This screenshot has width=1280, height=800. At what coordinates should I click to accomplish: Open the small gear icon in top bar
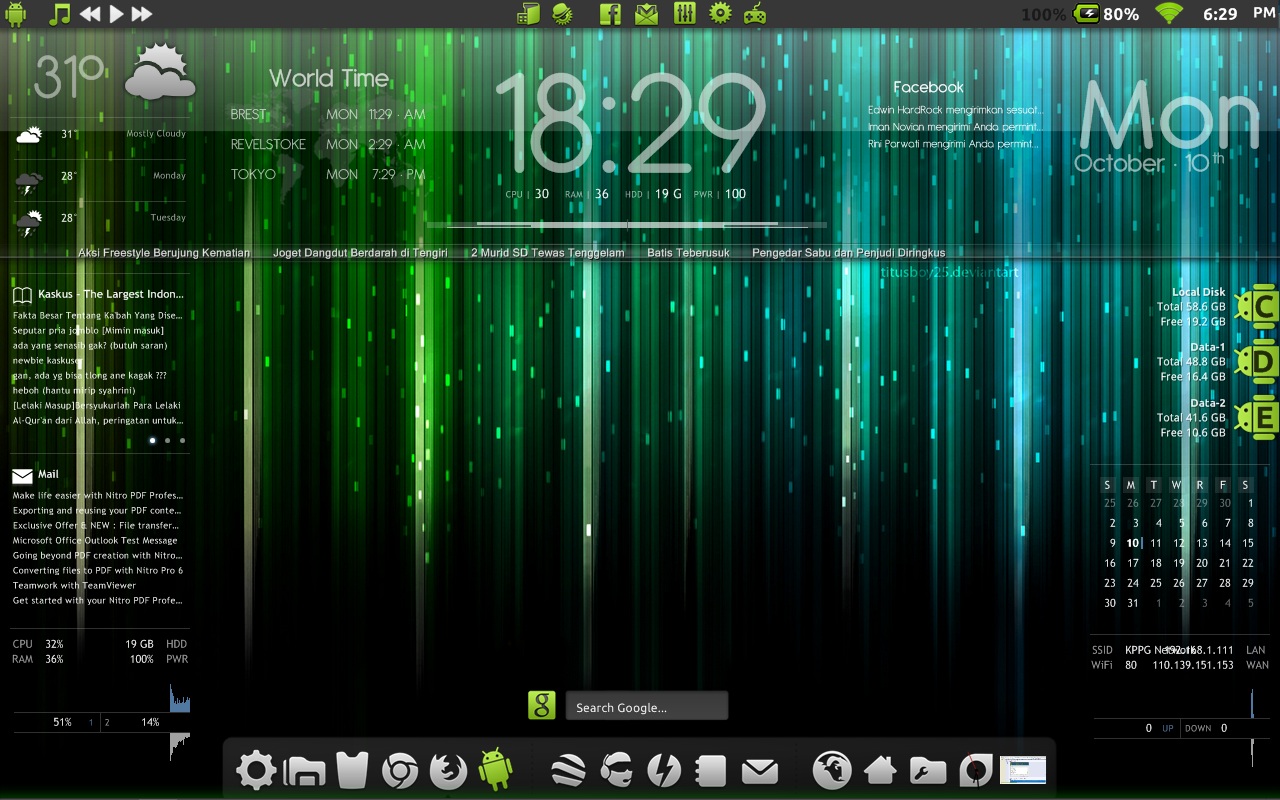[x=720, y=13]
